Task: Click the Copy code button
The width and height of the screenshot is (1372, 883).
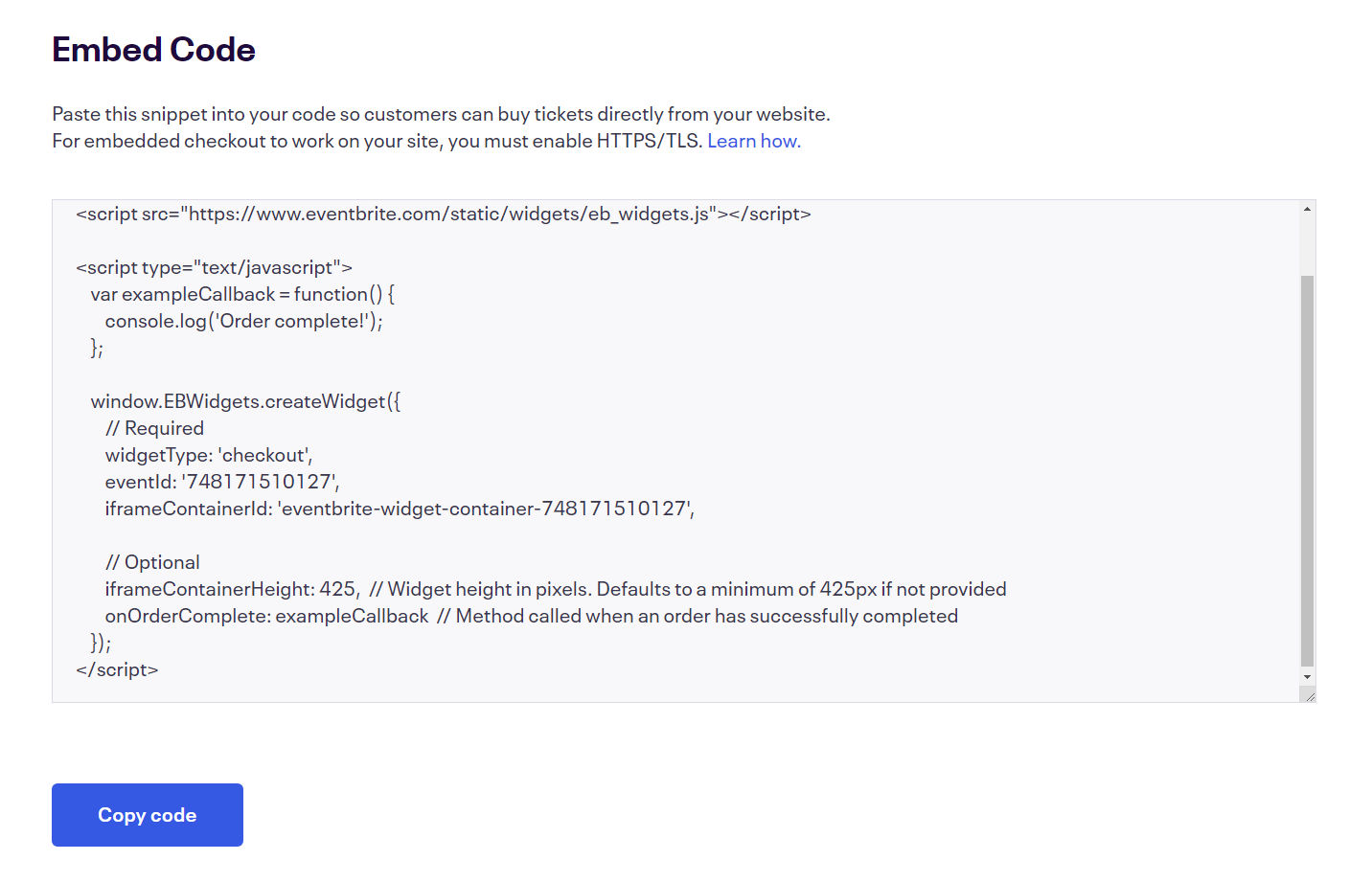Action: click(147, 814)
